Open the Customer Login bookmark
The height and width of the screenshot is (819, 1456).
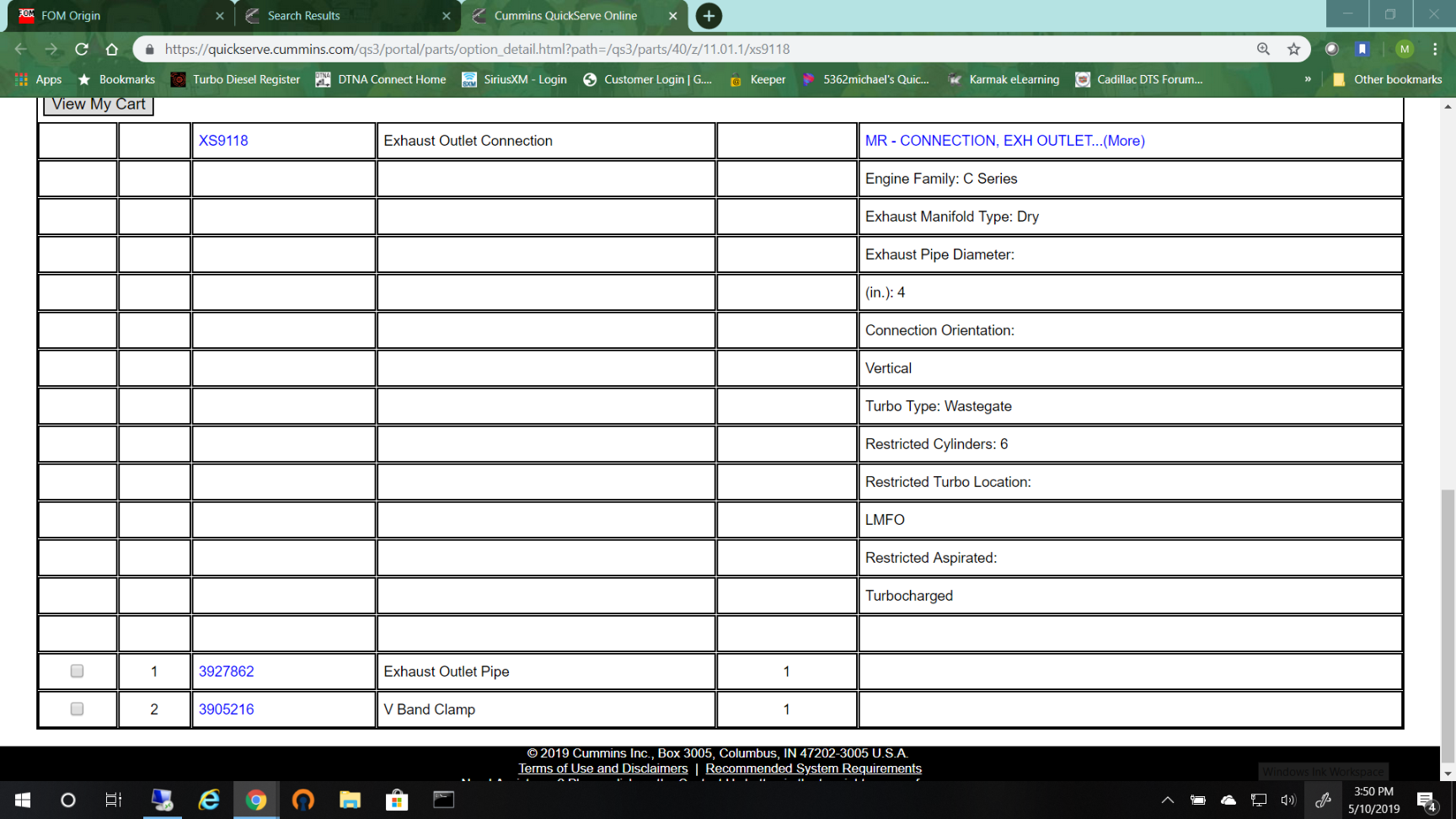[647, 79]
